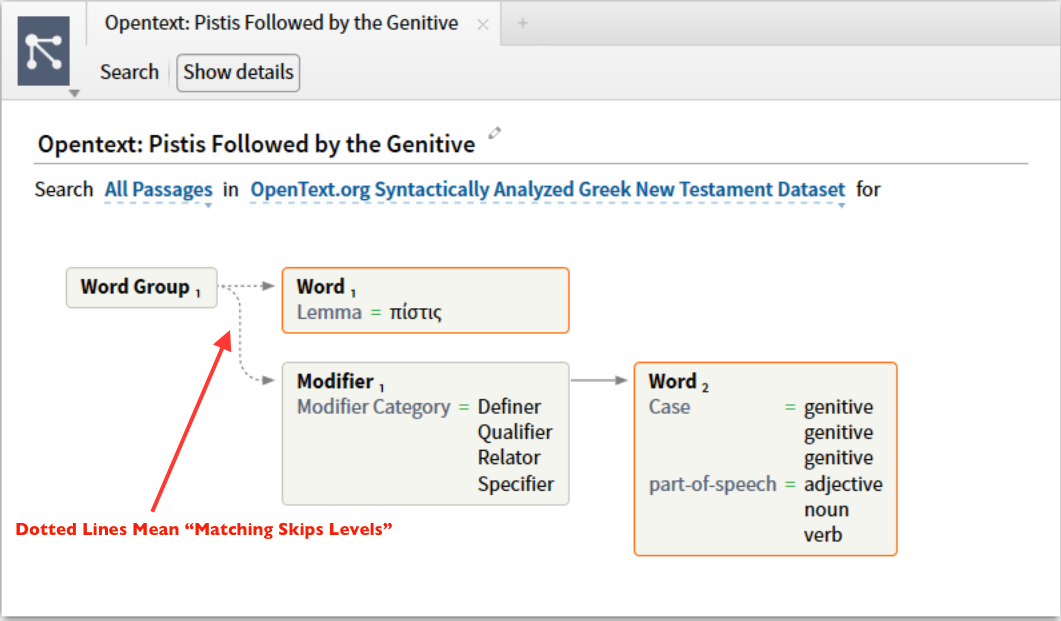Click the Show details button
This screenshot has height=621, width=1061.
(238, 72)
